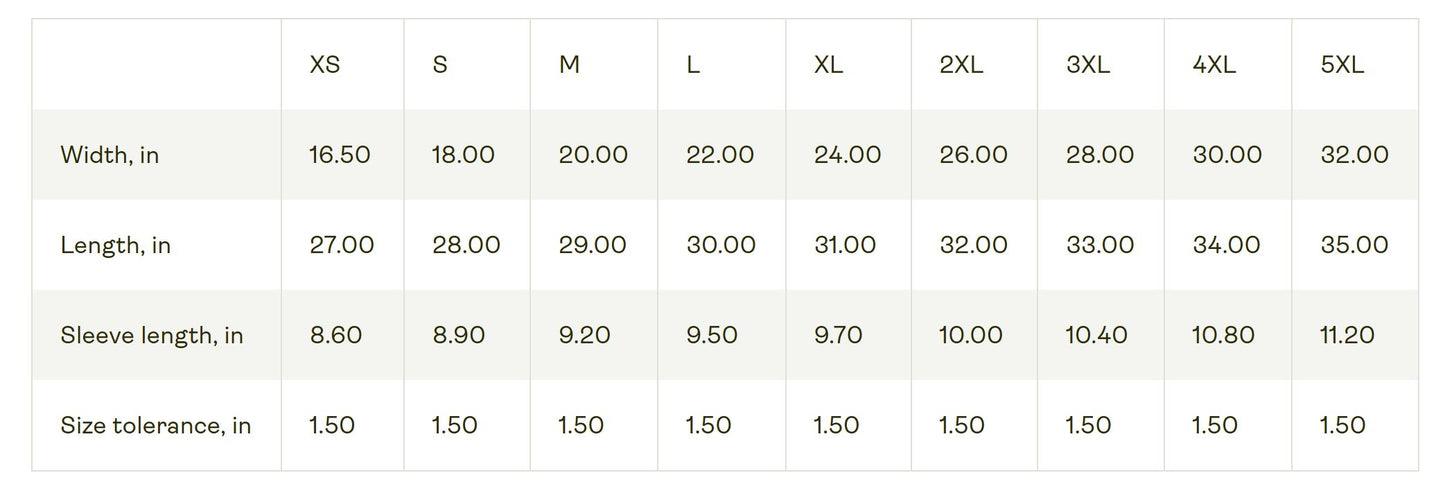Select the 3XL length value 33.00

[x=1100, y=245]
